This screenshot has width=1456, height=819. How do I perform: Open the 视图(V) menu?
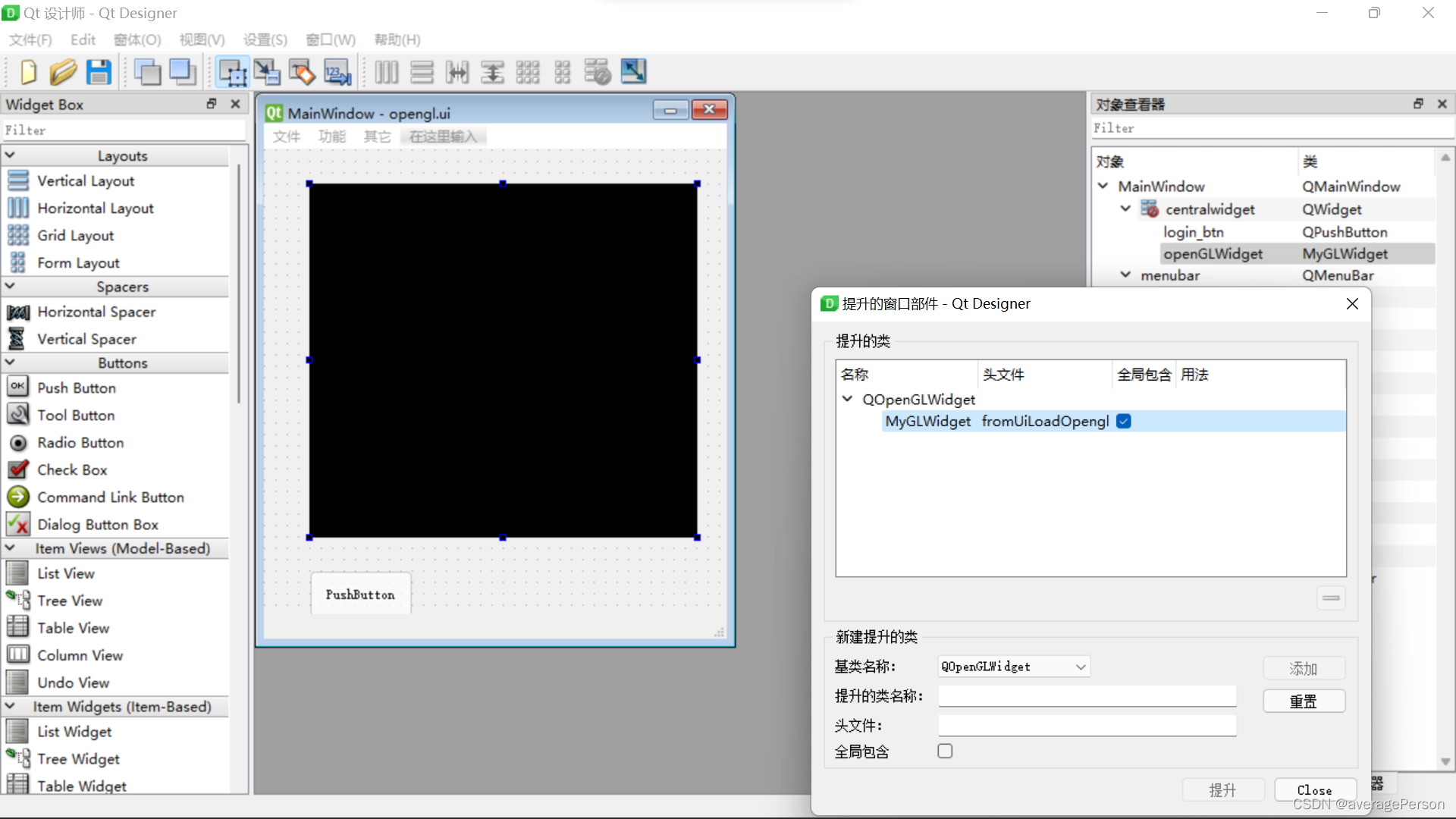coord(202,39)
